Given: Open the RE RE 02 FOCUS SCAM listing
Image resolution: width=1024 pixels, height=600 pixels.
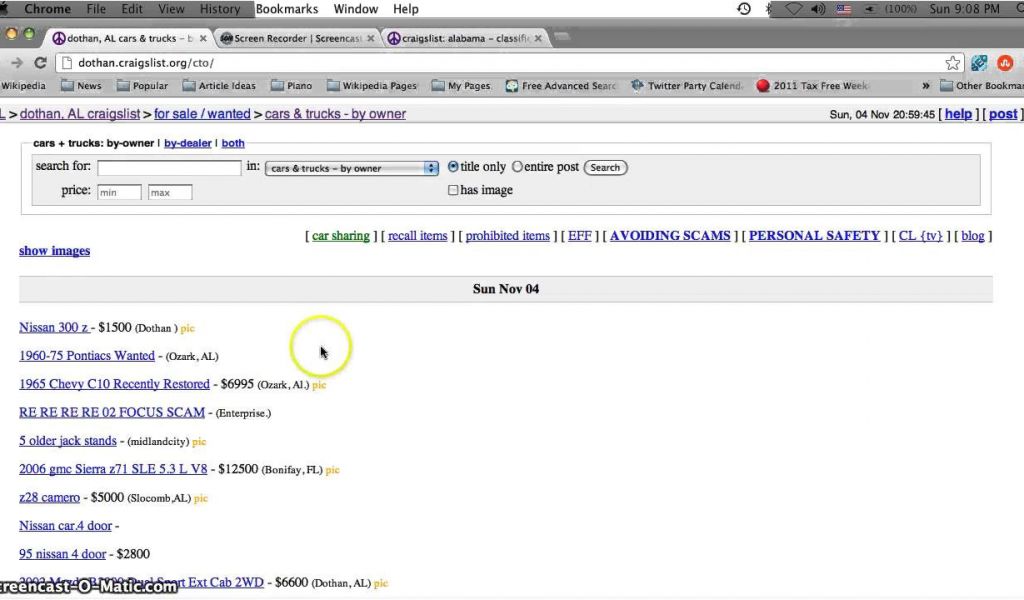Looking at the screenshot, I should tap(112, 413).
